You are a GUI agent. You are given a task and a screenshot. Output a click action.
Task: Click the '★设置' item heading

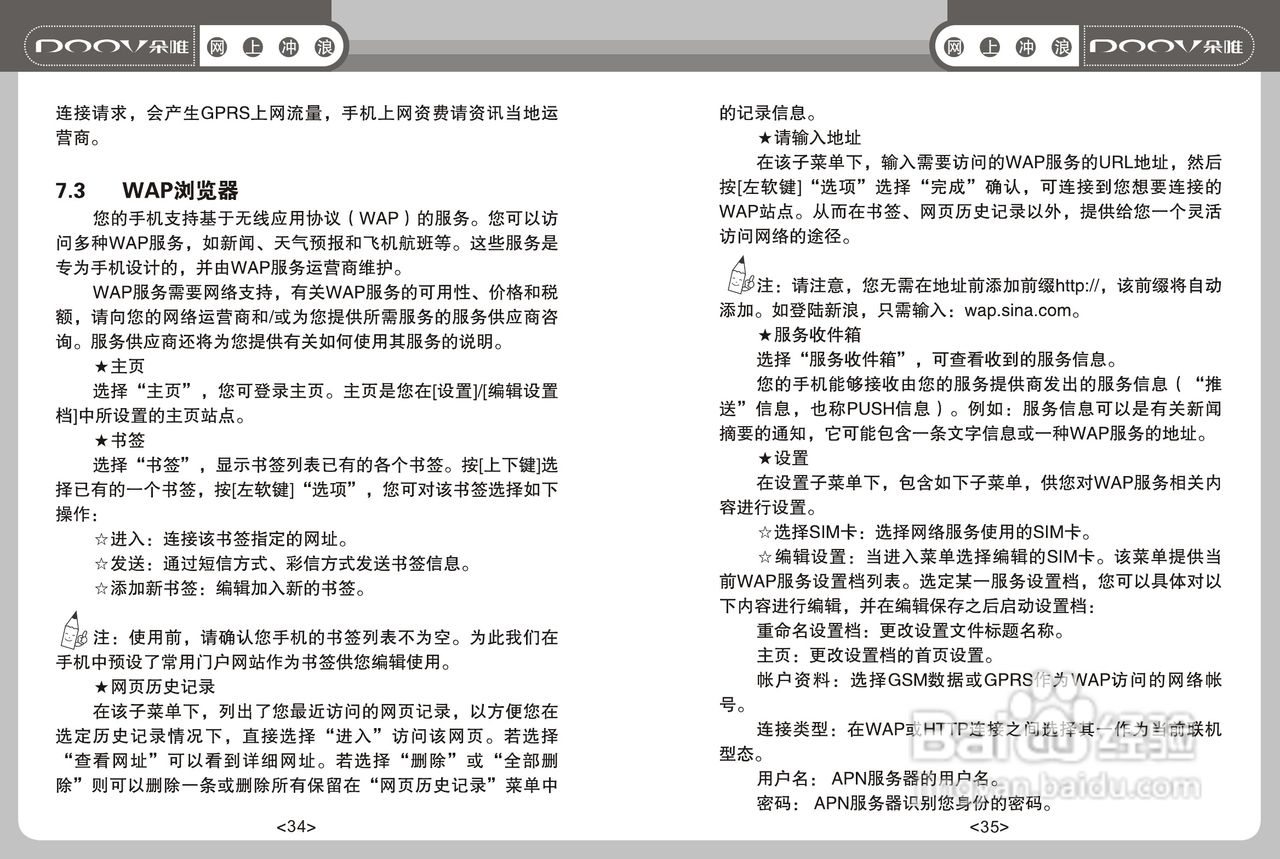(x=782, y=458)
